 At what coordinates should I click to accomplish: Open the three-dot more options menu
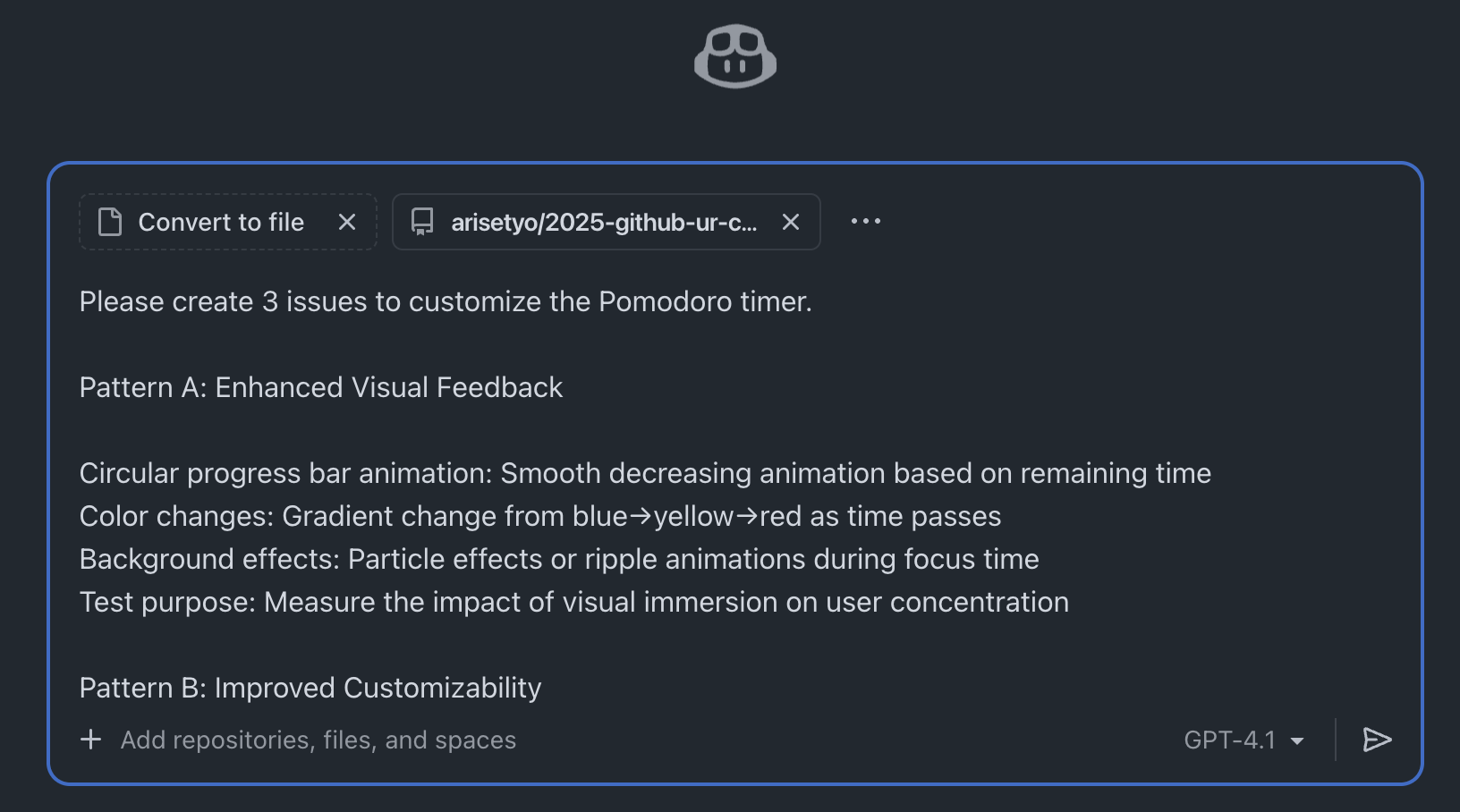865,221
